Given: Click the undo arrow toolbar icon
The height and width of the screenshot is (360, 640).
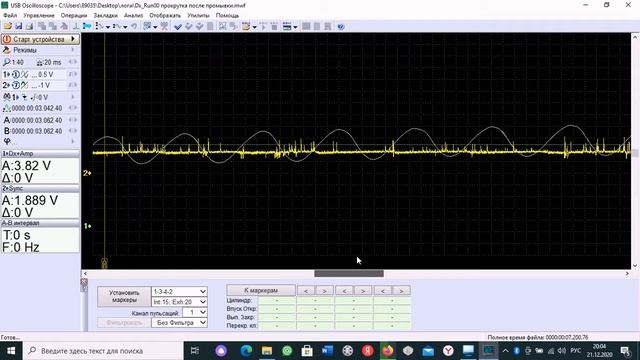Looking at the screenshot, I should coord(134,27).
